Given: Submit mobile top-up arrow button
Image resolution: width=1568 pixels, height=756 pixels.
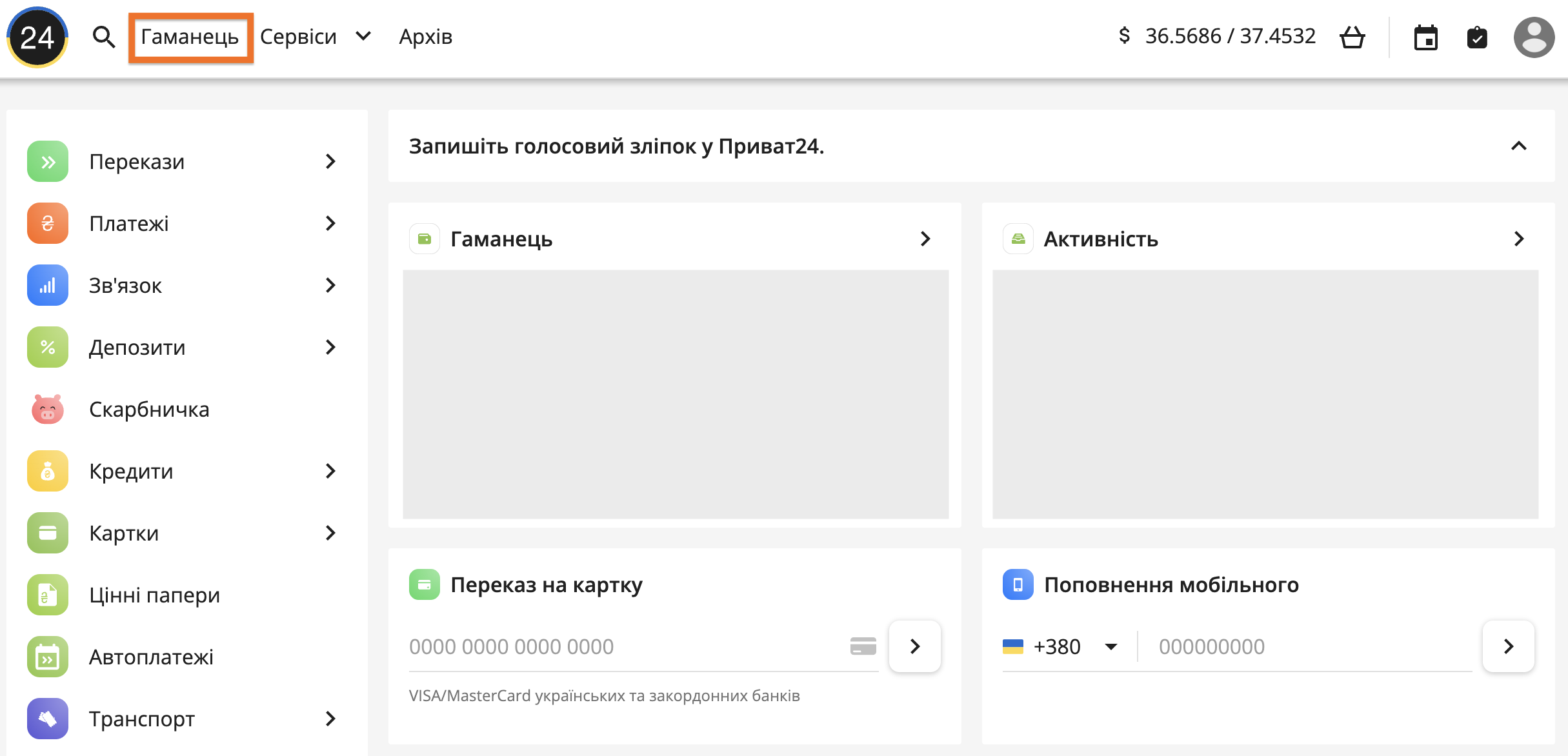Looking at the screenshot, I should pyautogui.click(x=1508, y=646).
